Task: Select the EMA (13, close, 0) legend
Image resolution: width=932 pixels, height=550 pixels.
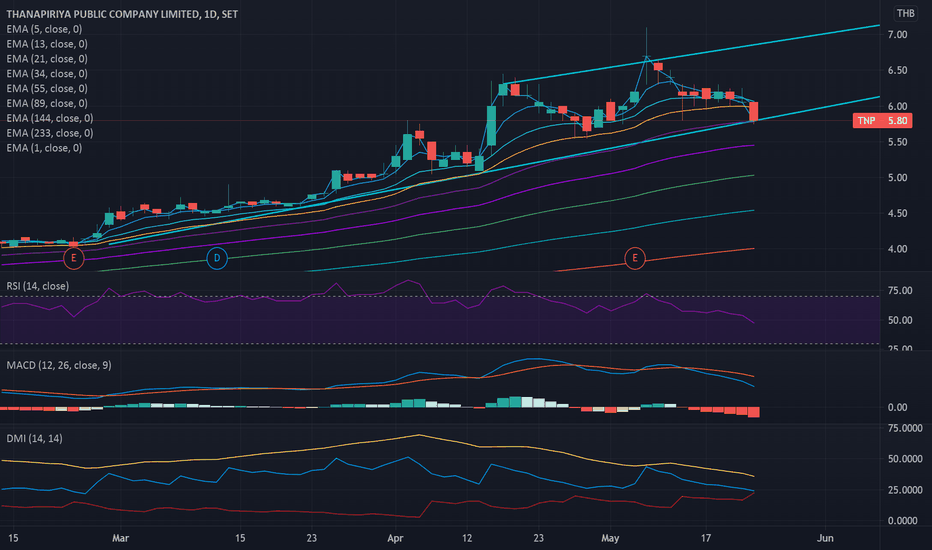Action: [47, 44]
